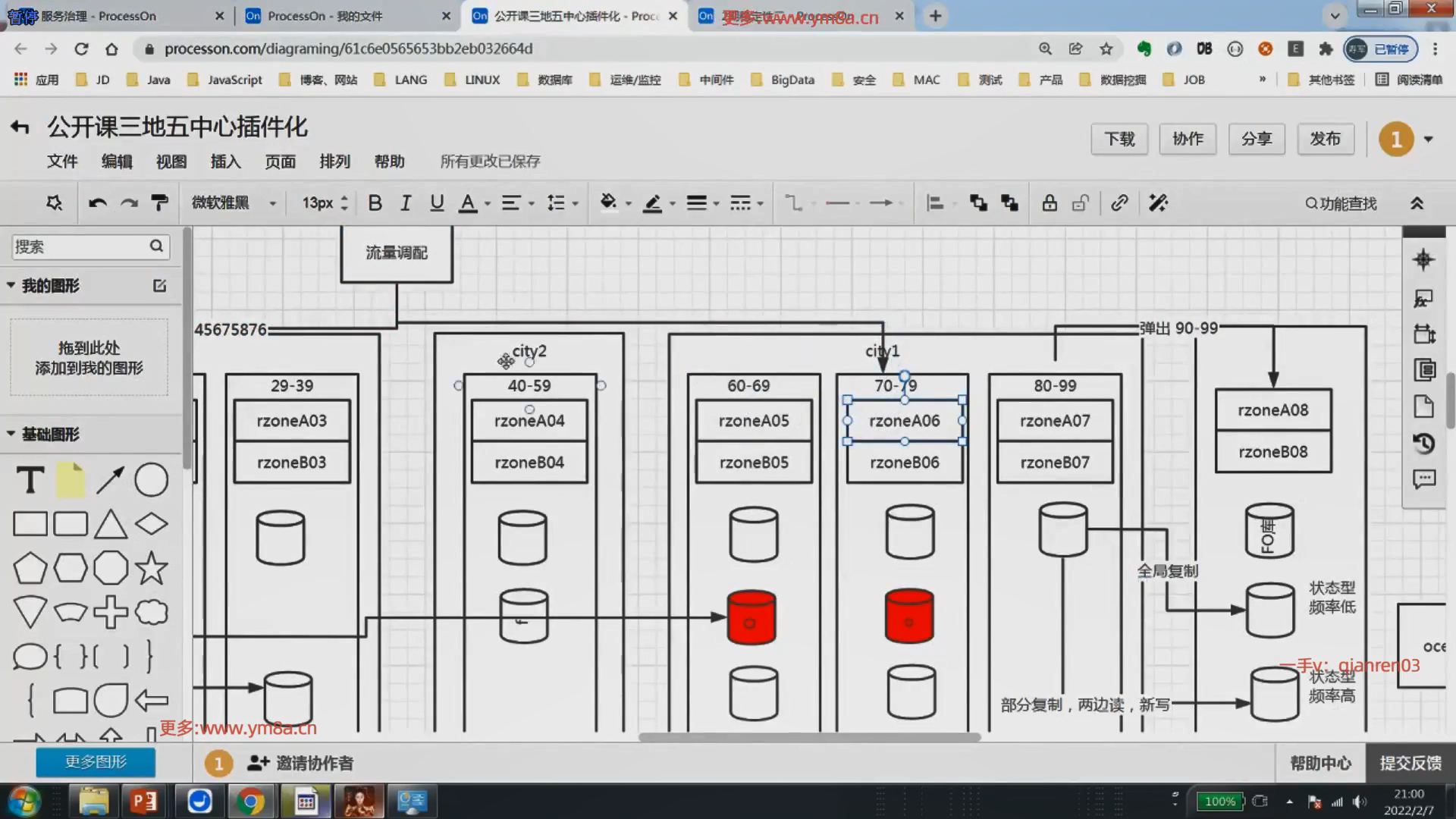
Task: Toggle underline text style
Action: (437, 203)
